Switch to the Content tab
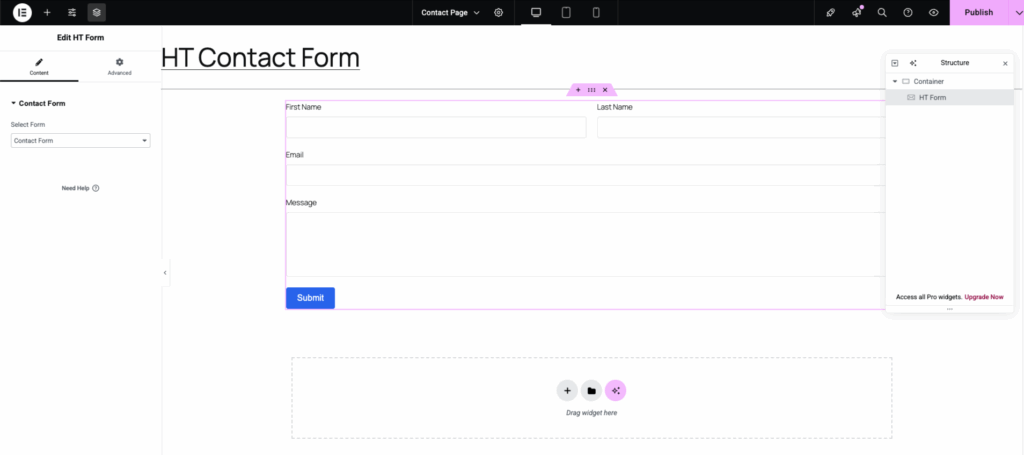Image resolution: width=1024 pixels, height=455 pixels. pos(39,67)
